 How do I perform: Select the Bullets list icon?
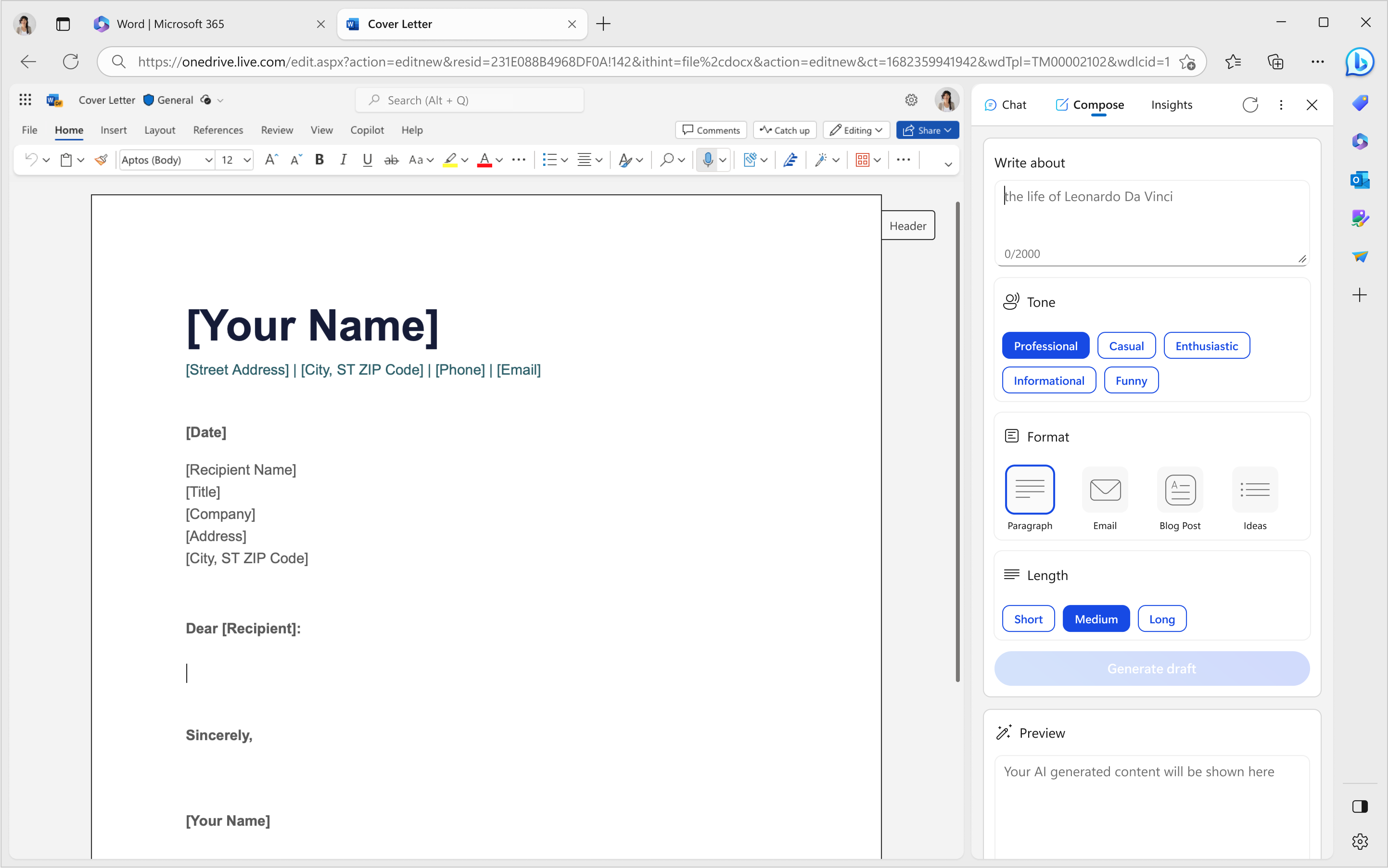548,161
